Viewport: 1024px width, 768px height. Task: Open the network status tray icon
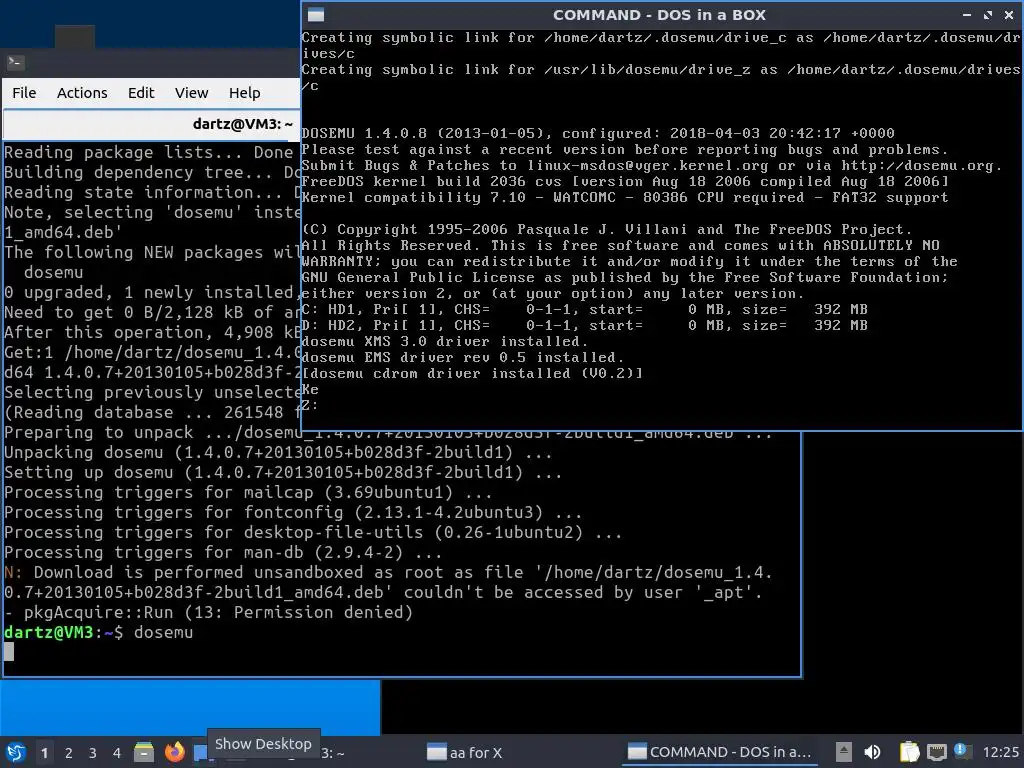[x=936, y=752]
